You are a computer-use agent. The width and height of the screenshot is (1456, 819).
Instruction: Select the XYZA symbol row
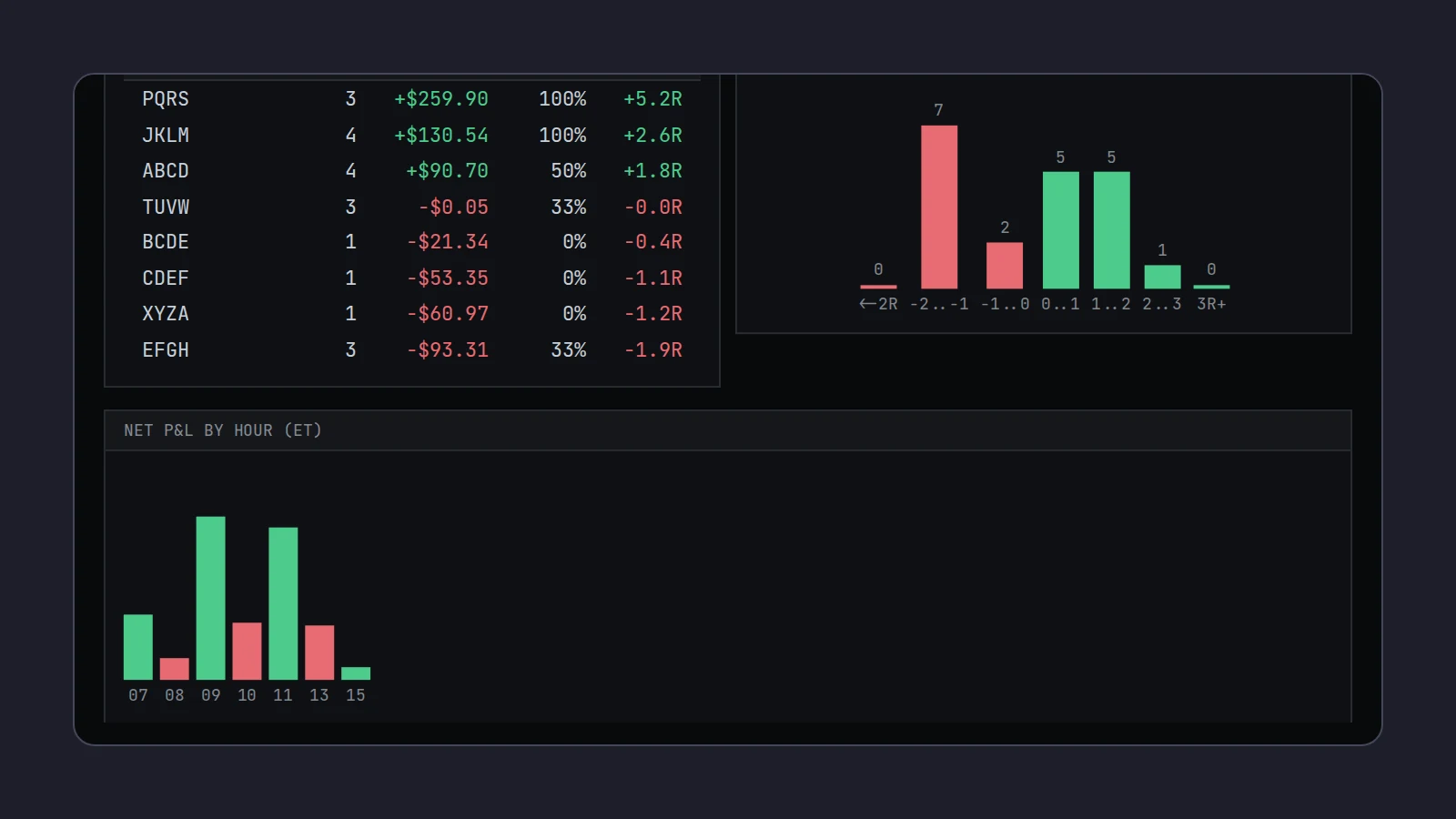[x=412, y=314]
